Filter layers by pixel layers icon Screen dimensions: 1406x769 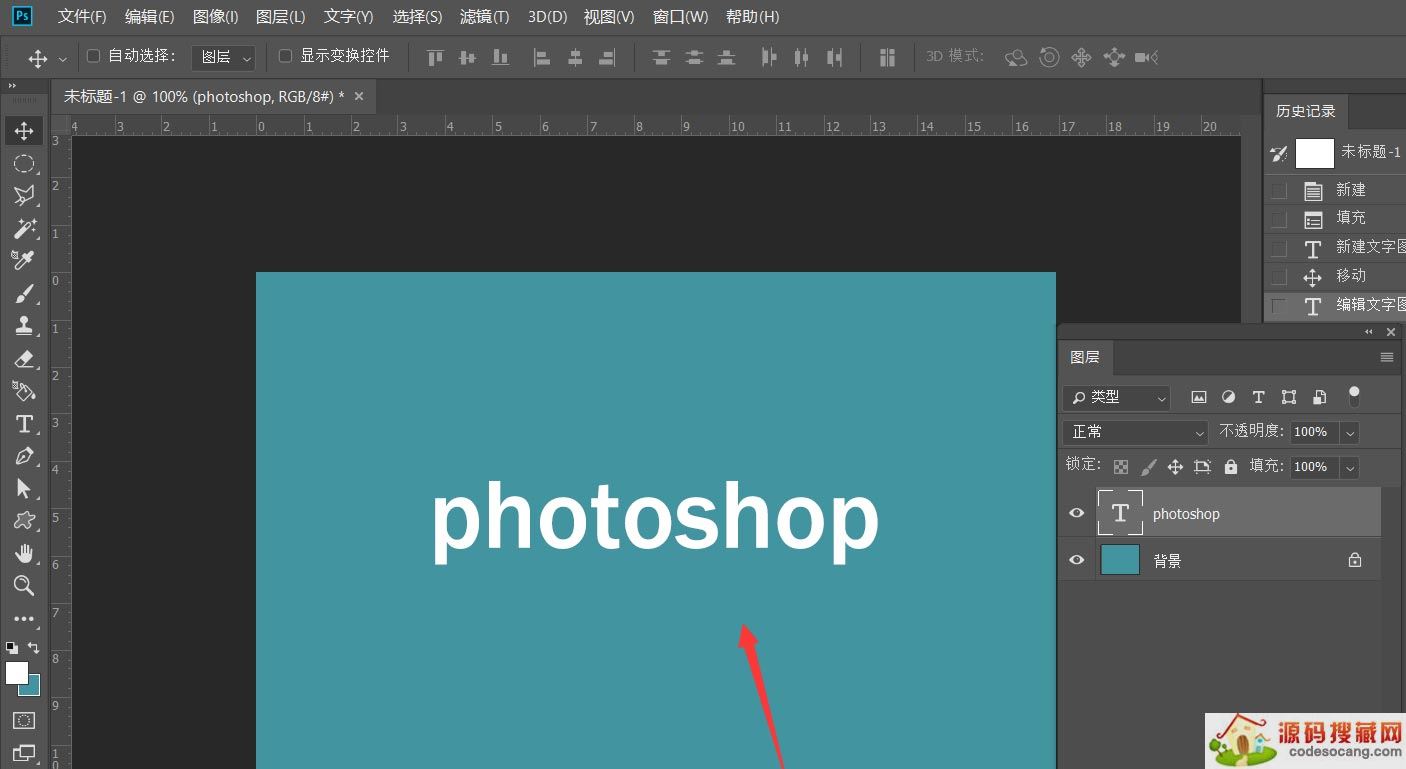(x=1199, y=397)
